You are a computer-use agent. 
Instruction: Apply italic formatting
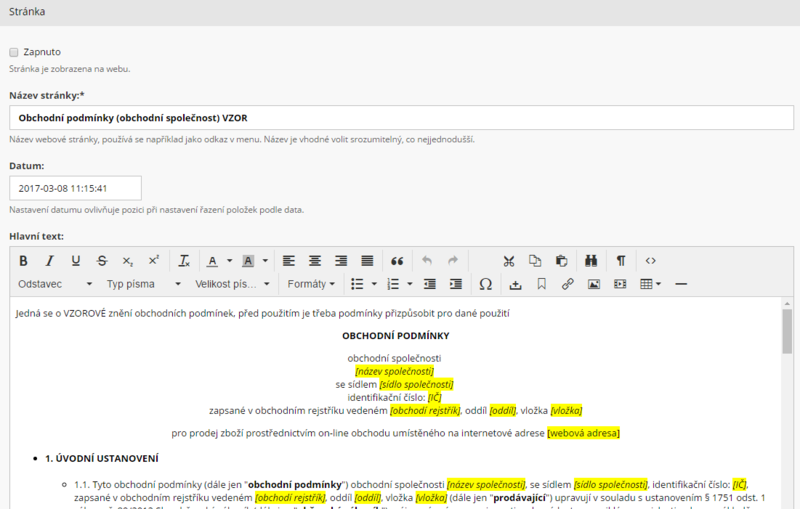pos(49,261)
